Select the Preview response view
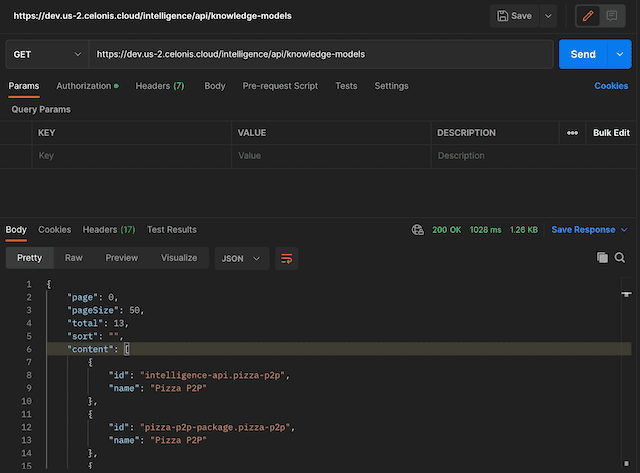This screenshot has width=640, height=473. tap(122, 258)
